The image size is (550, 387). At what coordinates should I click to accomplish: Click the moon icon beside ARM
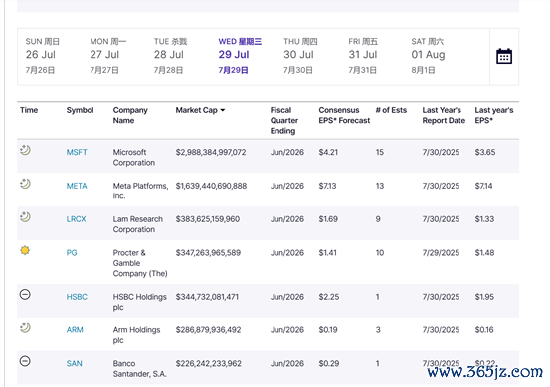click(x=25, y=328)
